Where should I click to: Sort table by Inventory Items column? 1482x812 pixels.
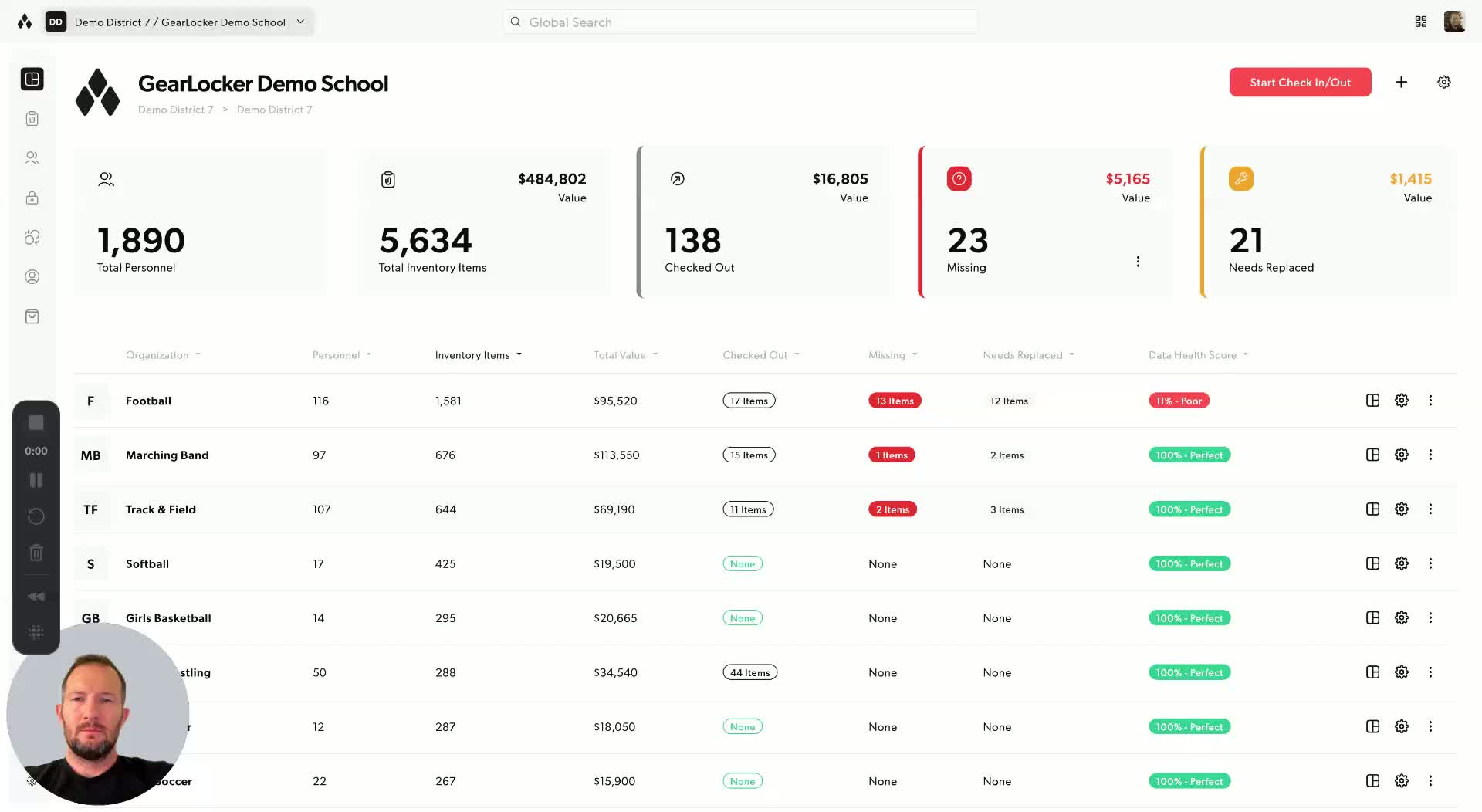479,355
